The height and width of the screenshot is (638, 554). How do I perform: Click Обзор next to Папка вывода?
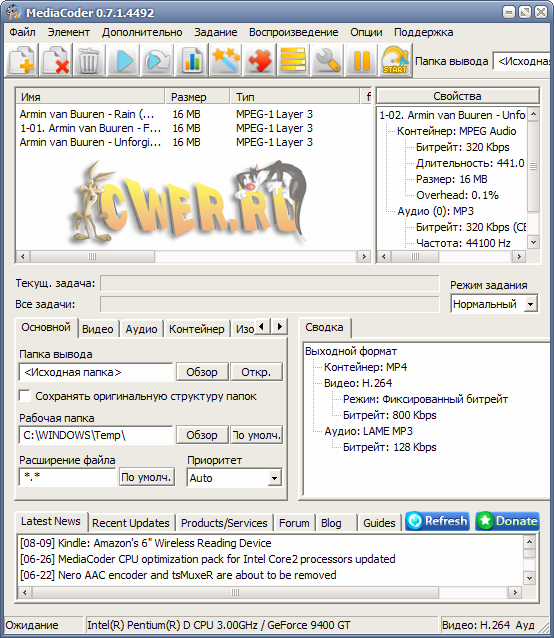click(202, 372)
